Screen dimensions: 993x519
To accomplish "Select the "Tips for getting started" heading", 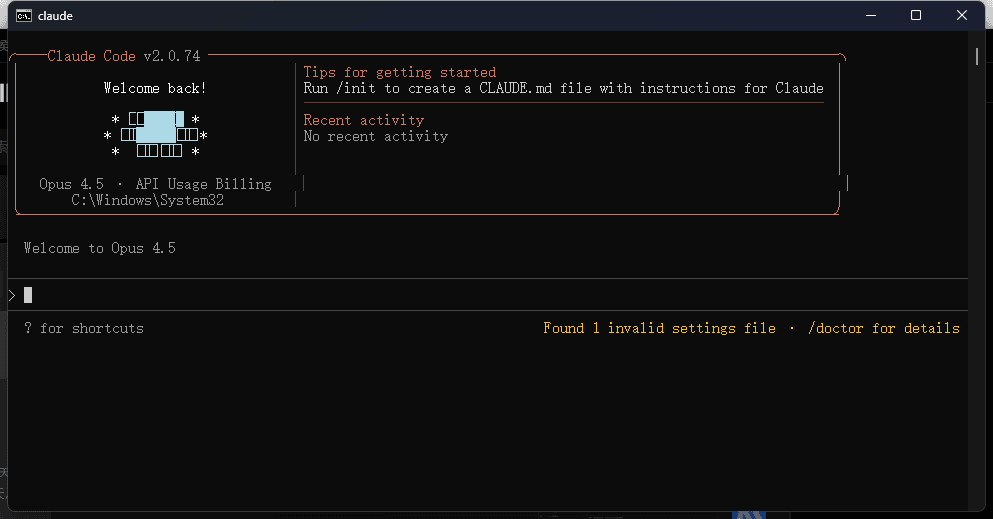I will 399,72.
